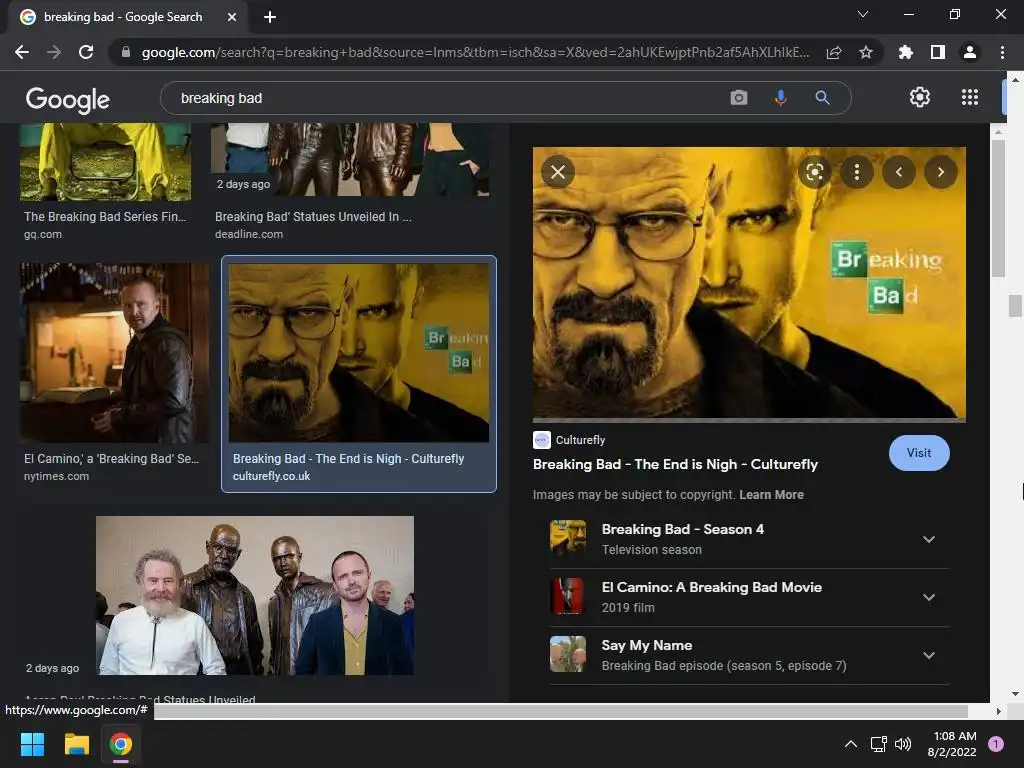Share this page from the address bar
1024x768 pixels.
coord(834,52)
